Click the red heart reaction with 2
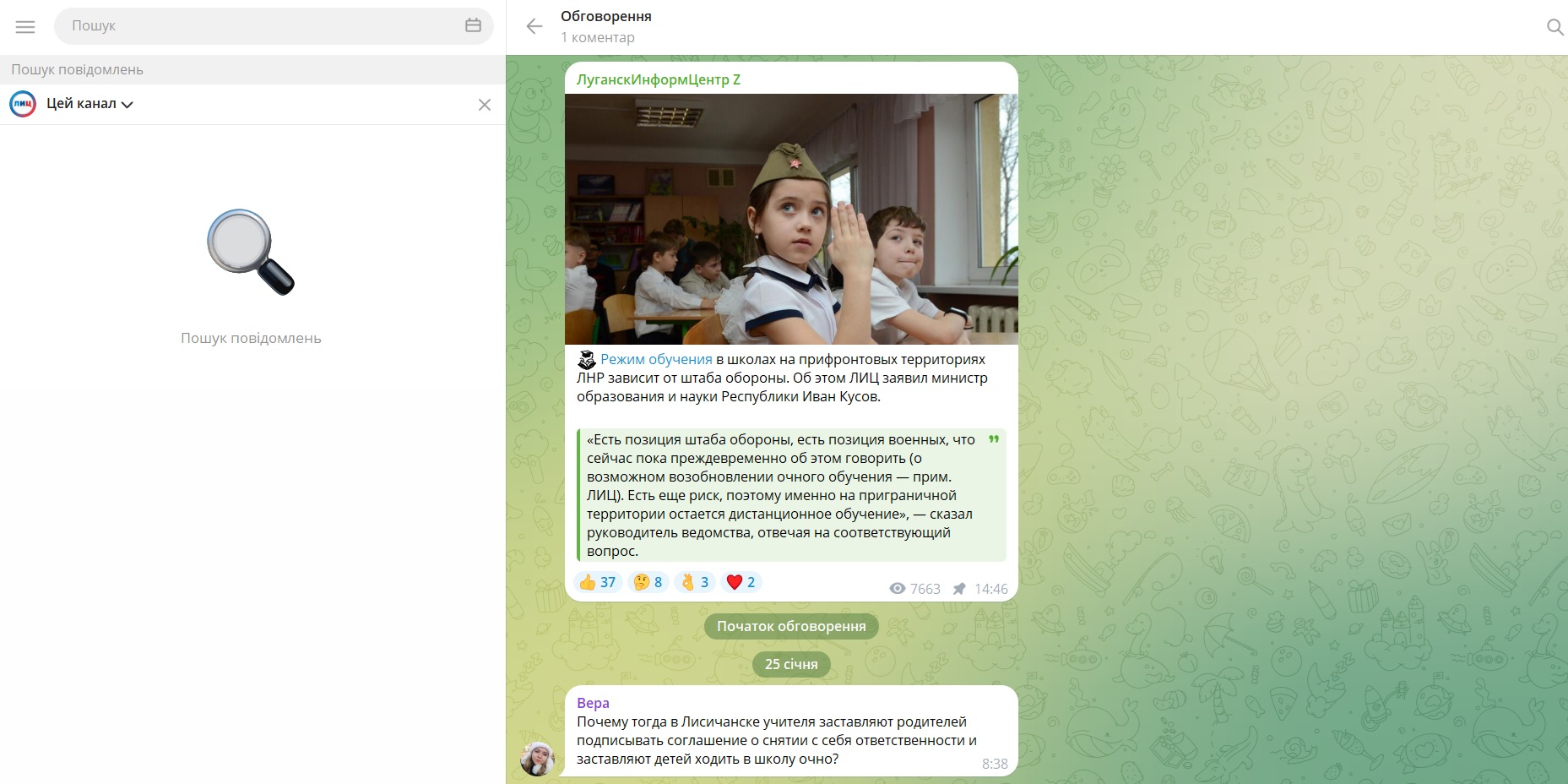The height and width of the screenshot is (784, 1568). pyautogui.click(x=741, y=582)
